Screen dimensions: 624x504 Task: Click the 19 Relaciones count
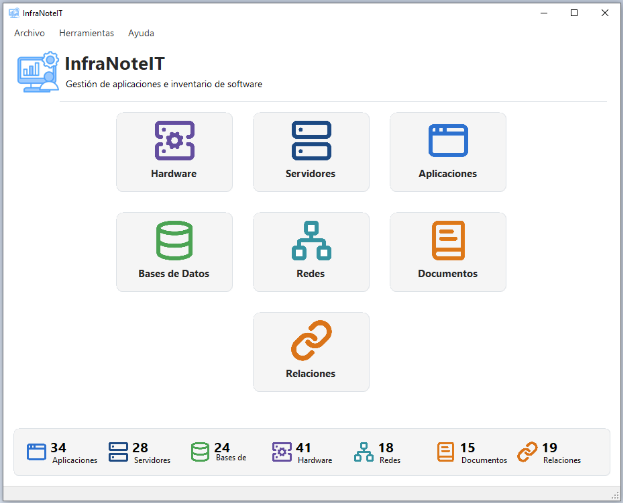tap(550, 447)
